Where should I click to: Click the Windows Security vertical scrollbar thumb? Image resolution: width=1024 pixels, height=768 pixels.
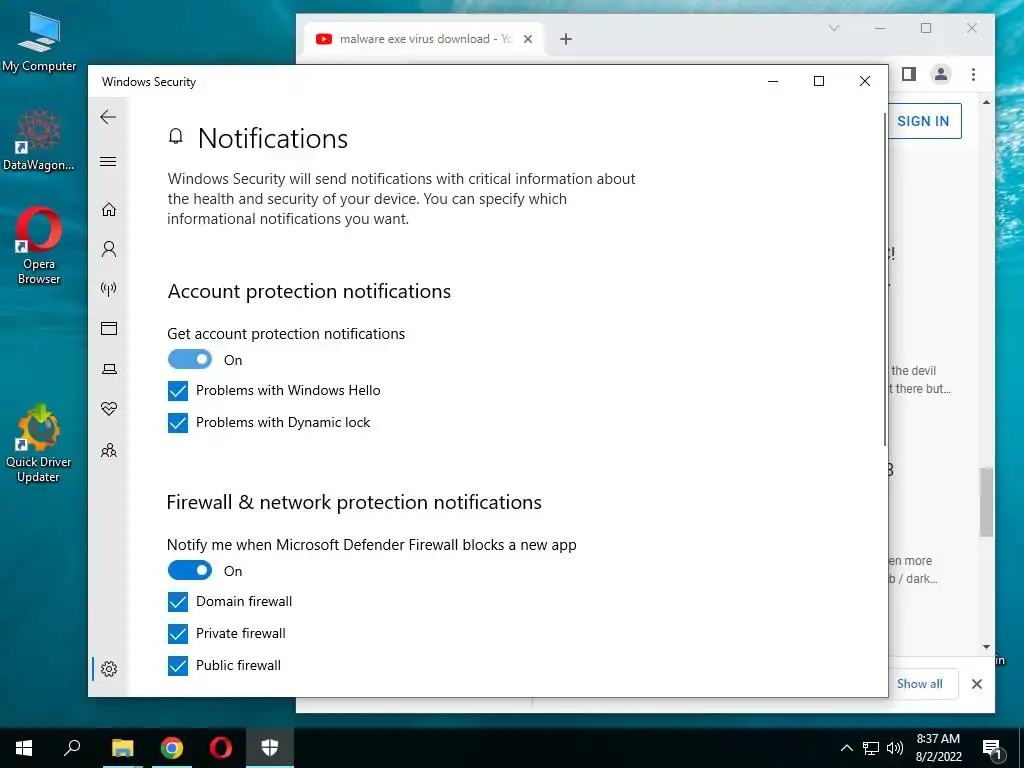pyautogui.click(x=885, y=279)
